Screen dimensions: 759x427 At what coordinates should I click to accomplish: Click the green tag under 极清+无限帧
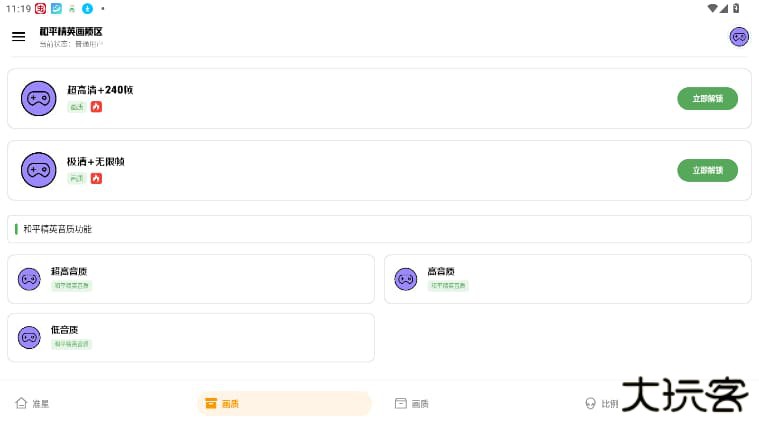point(76,179)
